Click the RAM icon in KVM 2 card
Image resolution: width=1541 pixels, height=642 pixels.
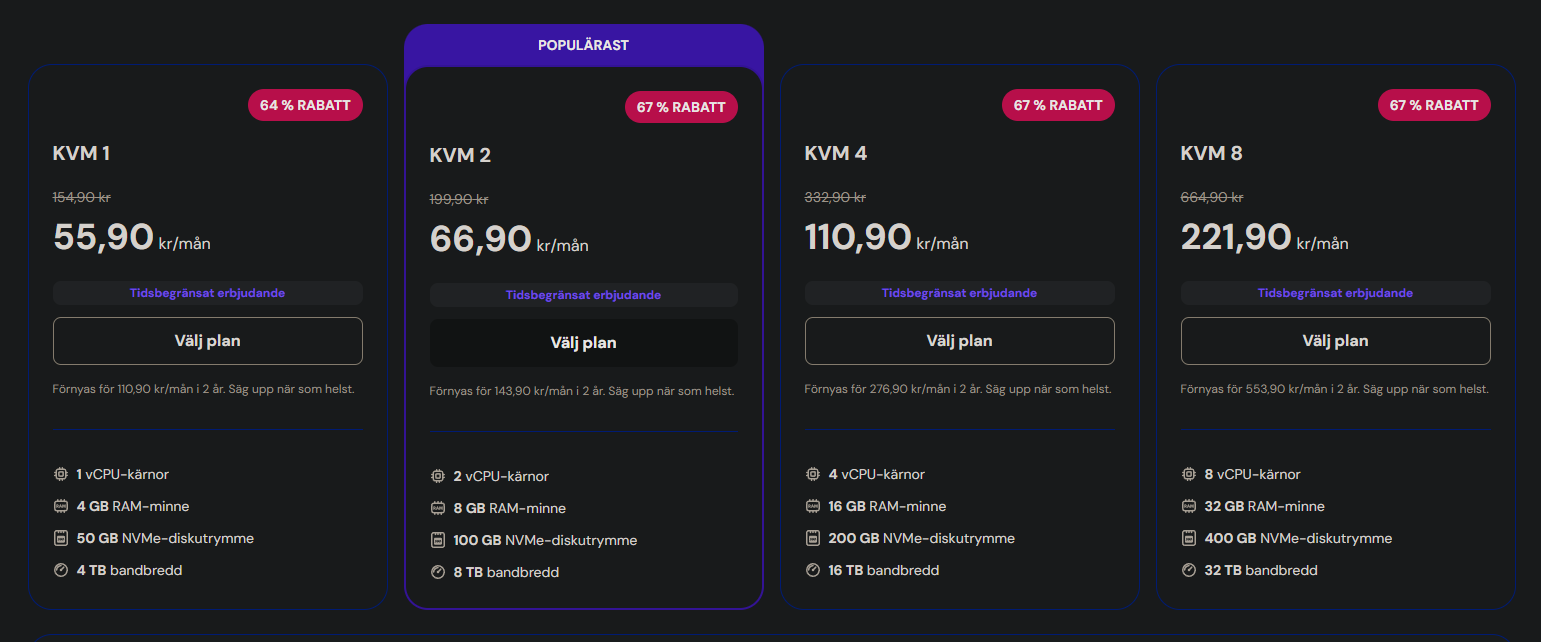pos(437,508)
